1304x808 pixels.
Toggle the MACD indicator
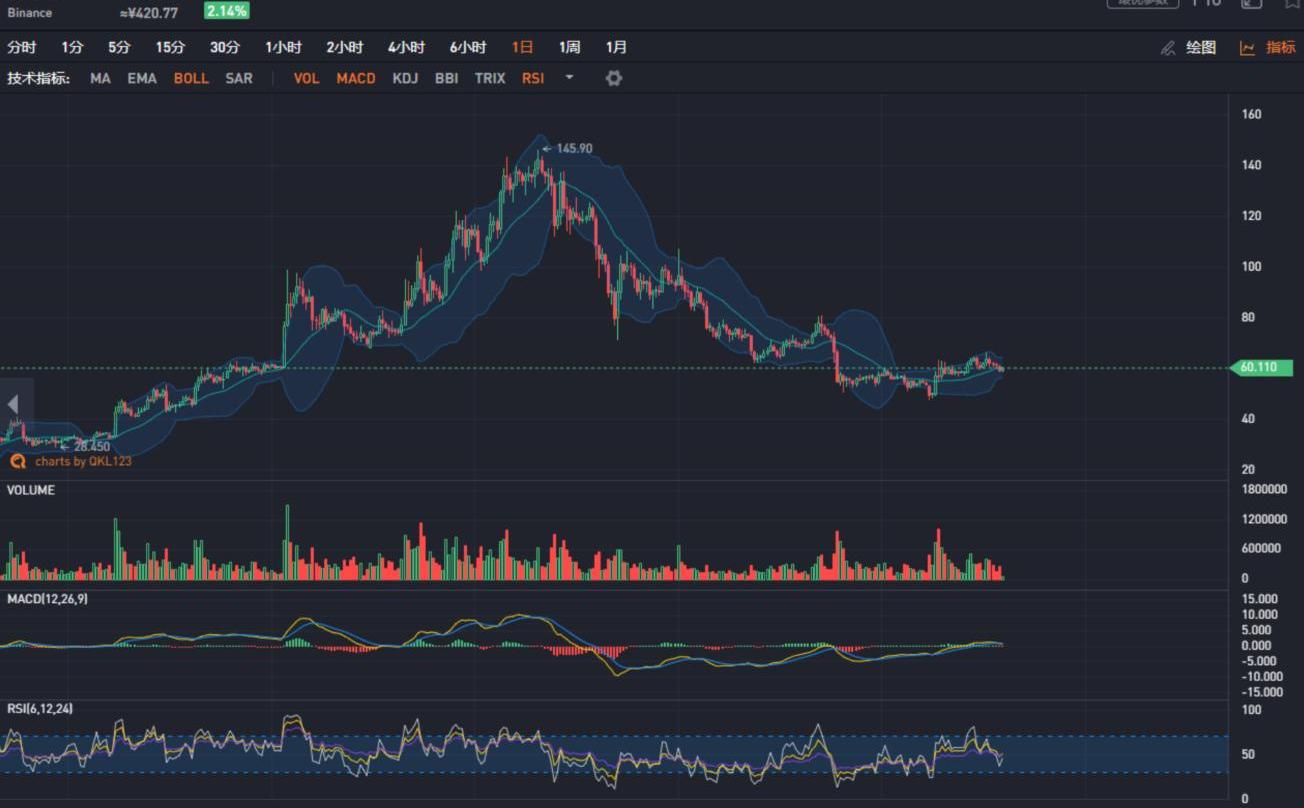(x=356, y=78)
